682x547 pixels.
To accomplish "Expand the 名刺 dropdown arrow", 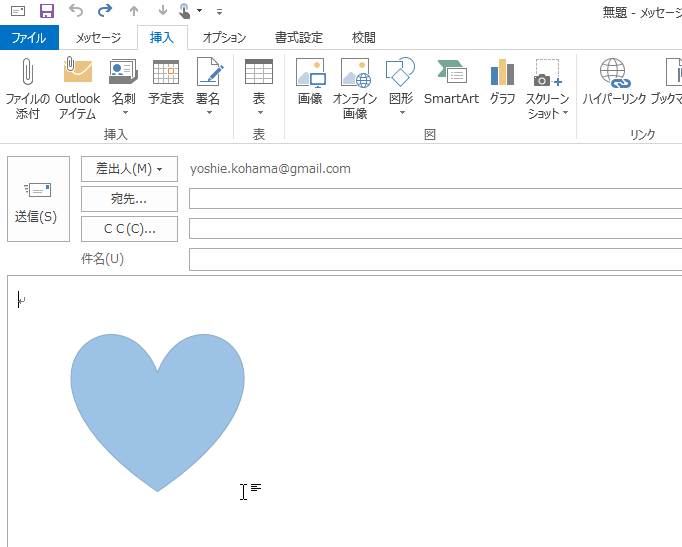I will pyautogui.click(x=125, y=113).
